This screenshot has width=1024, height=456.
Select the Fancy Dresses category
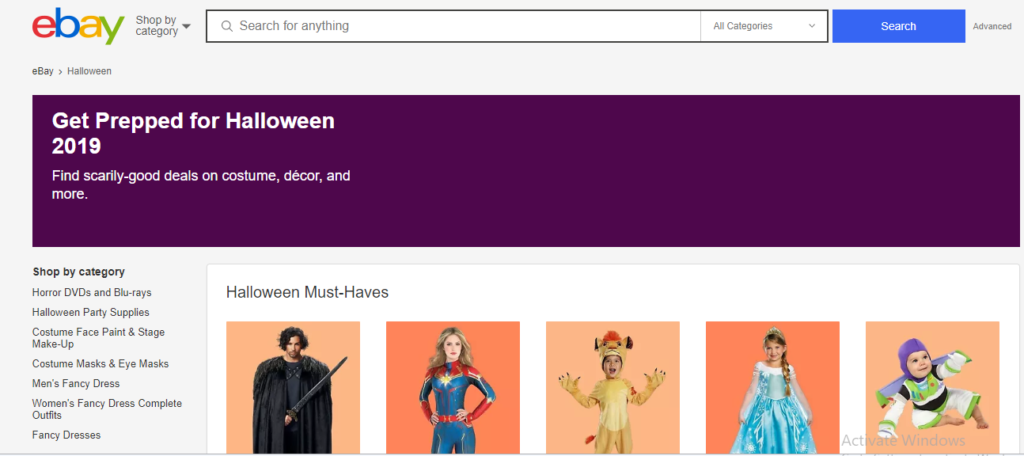[67, 435]
